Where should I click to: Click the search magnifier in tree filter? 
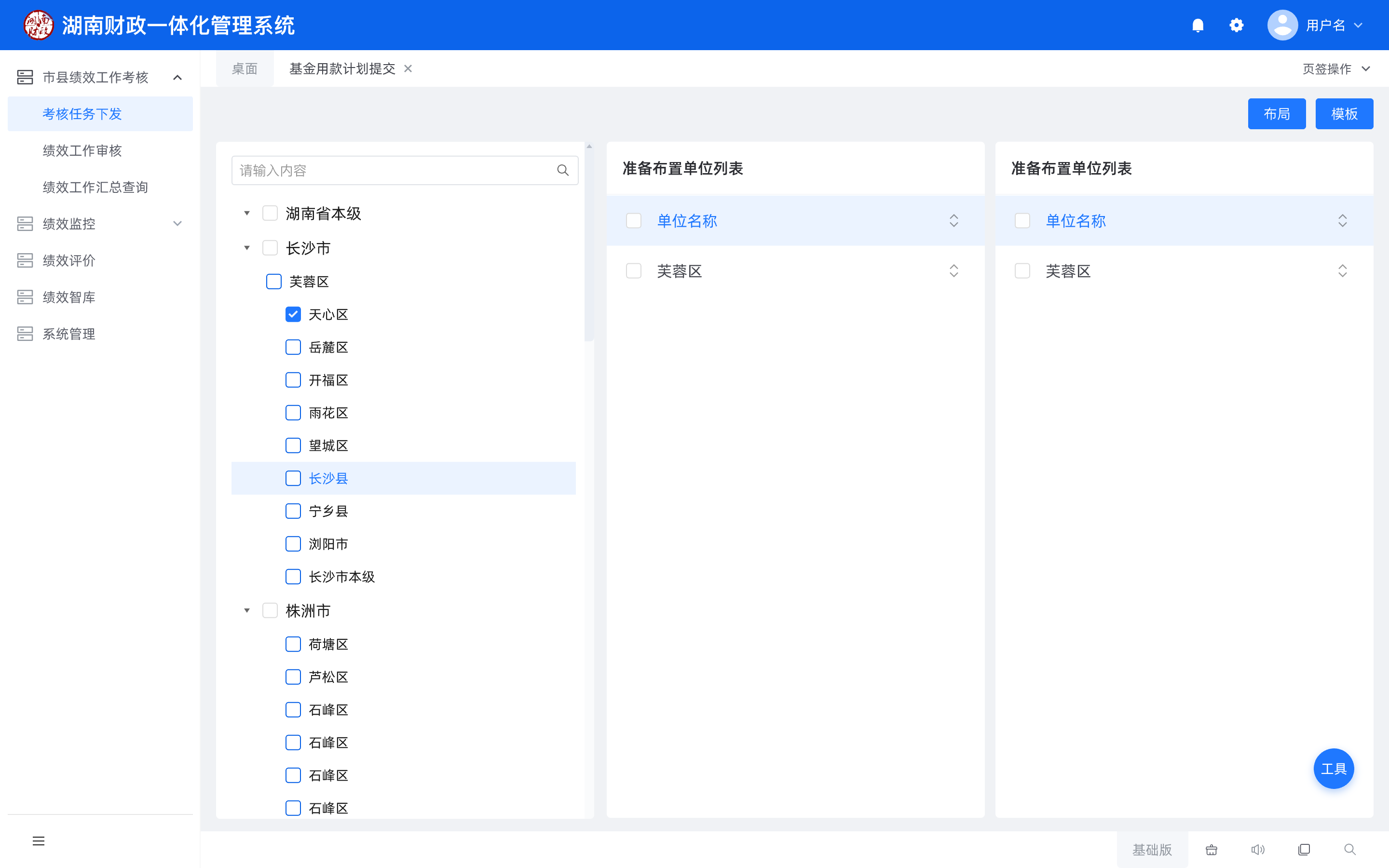562,171
